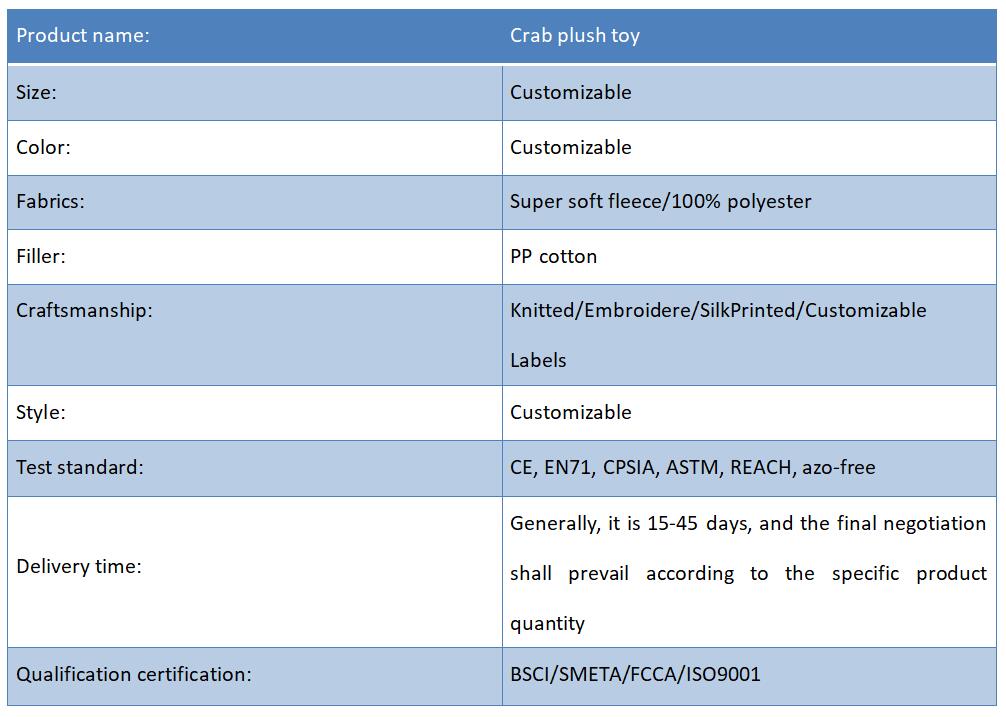This screenshot has height=717, width=1006.
Task: Click the 'Qualification certification:' label cell
Action: 255,676
